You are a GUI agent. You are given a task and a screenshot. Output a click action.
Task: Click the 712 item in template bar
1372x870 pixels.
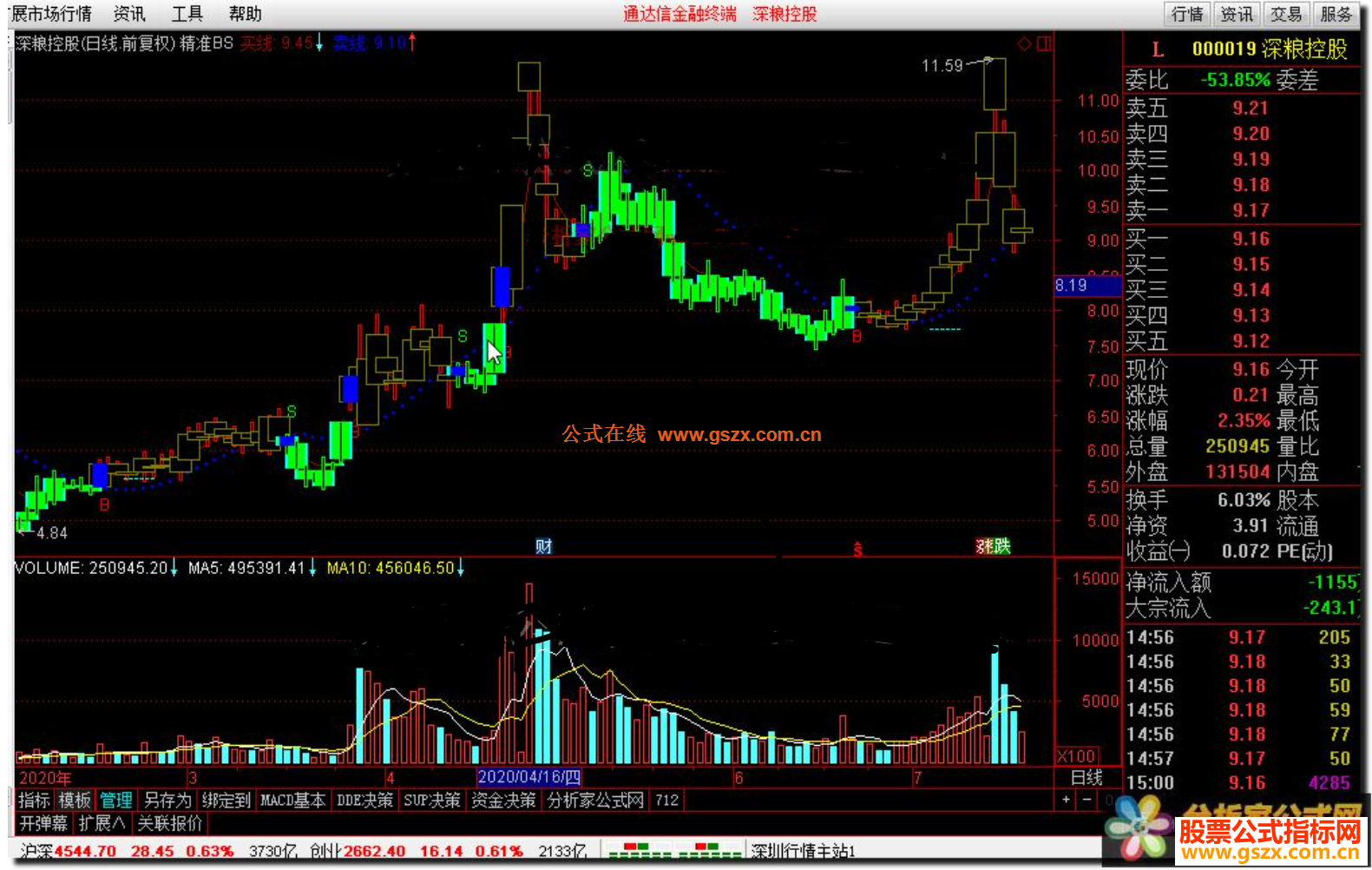pos(666,800)
